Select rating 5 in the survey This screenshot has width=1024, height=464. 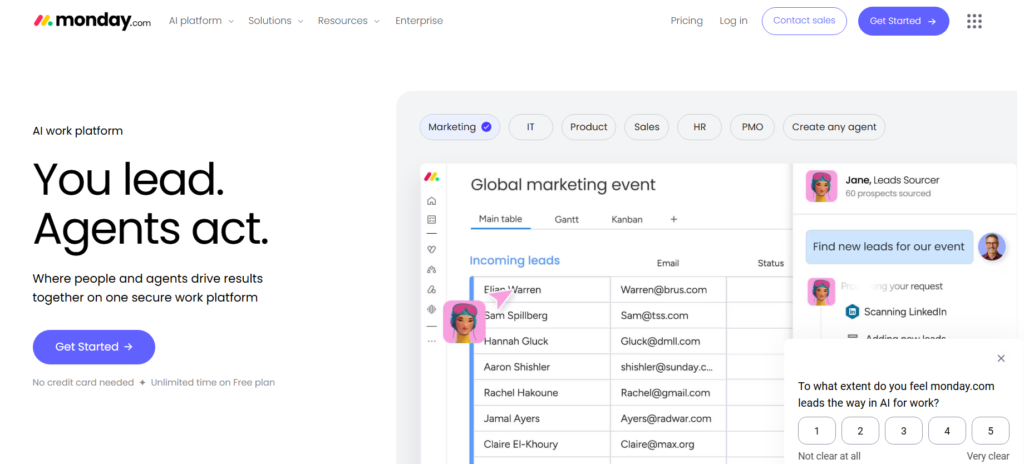990,431
